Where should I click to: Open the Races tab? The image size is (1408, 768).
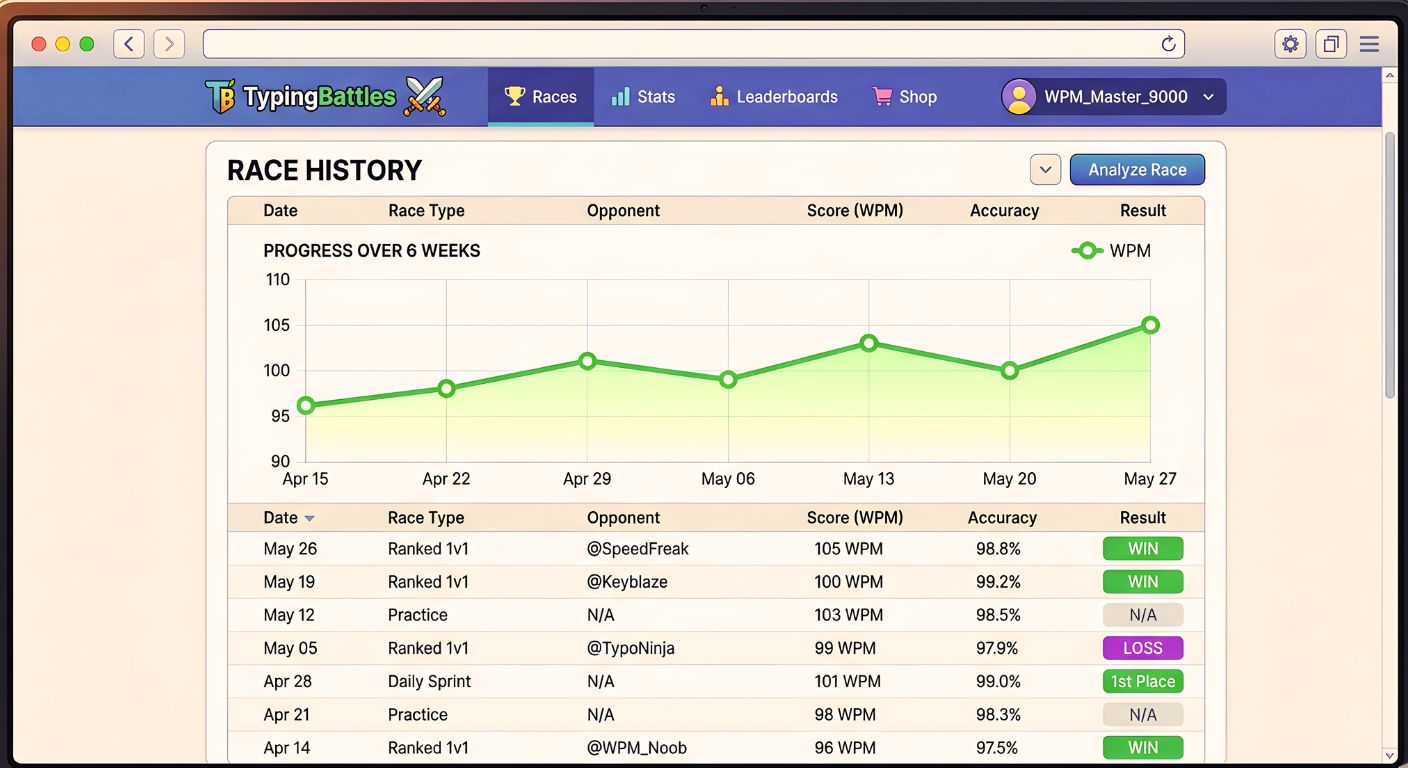541,97
